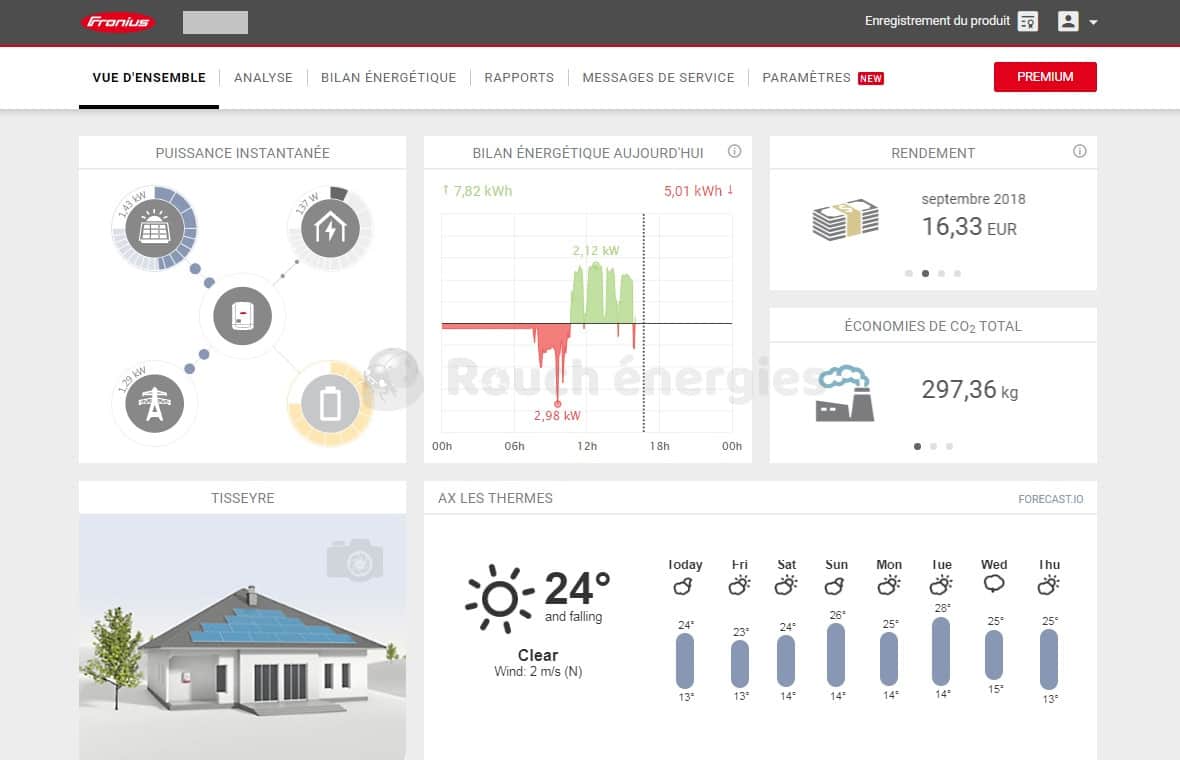The height and width of the screenshot is (760, 1180).
Task: Click the red Premium button
Action: 1045,77
